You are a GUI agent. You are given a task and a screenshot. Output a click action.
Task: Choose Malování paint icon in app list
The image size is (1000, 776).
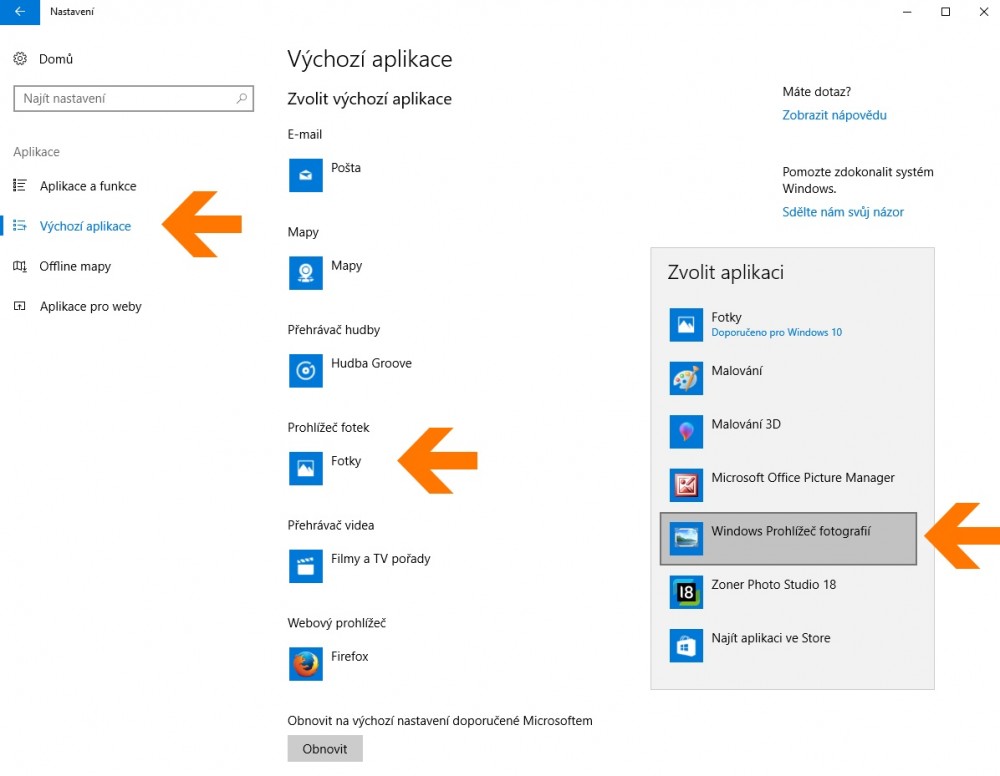686,378
